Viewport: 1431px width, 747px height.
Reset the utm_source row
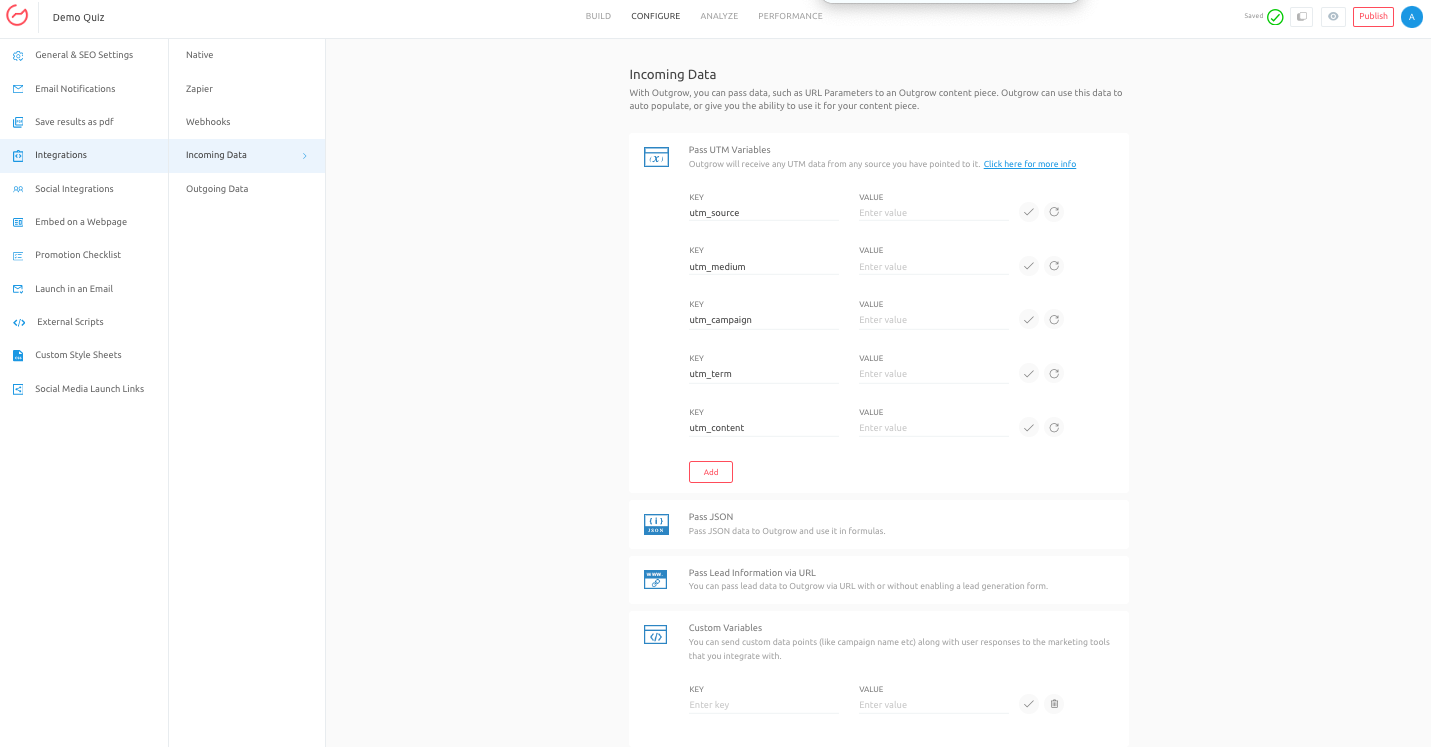point(1054,212)
